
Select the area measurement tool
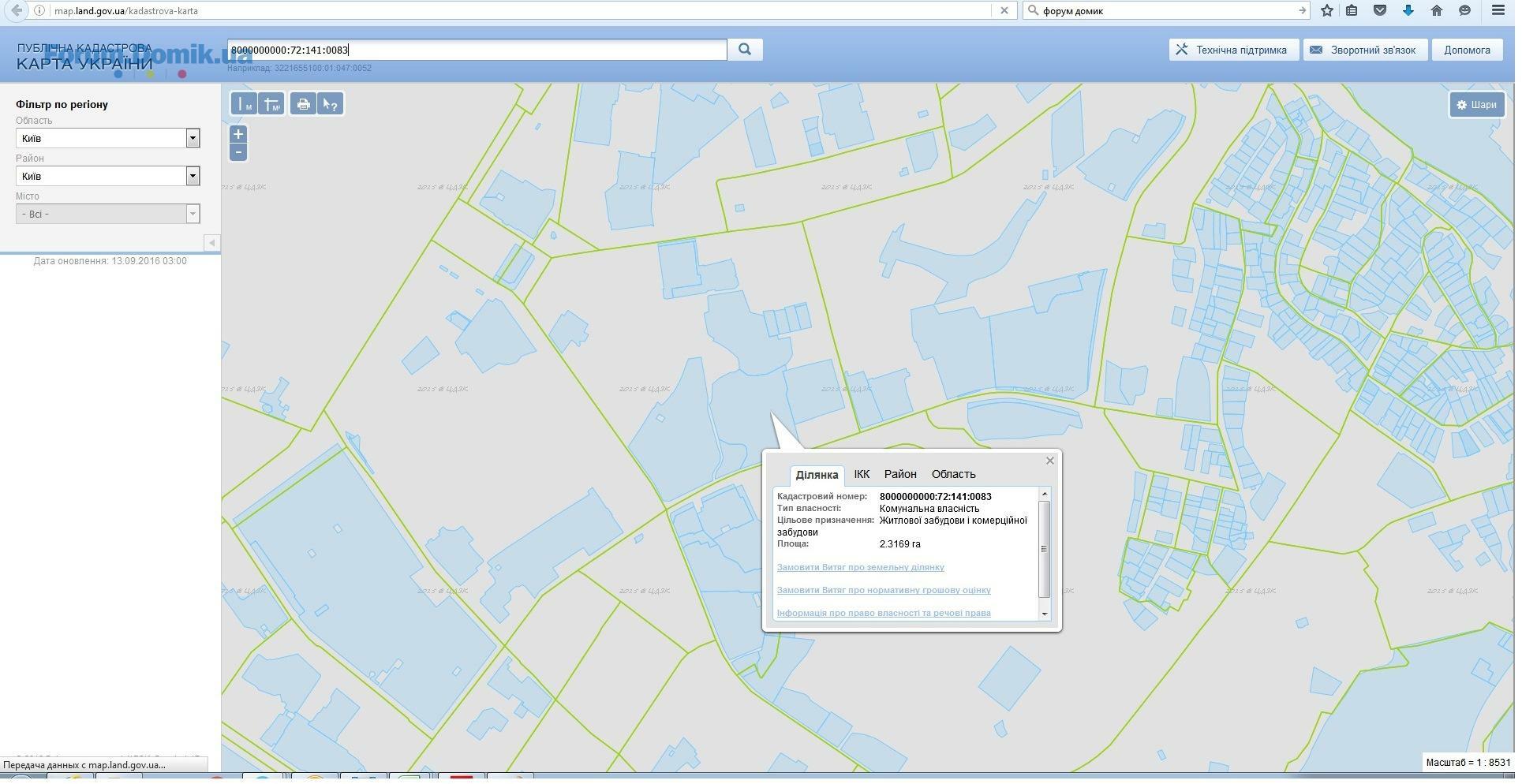(x=271, y=104)
